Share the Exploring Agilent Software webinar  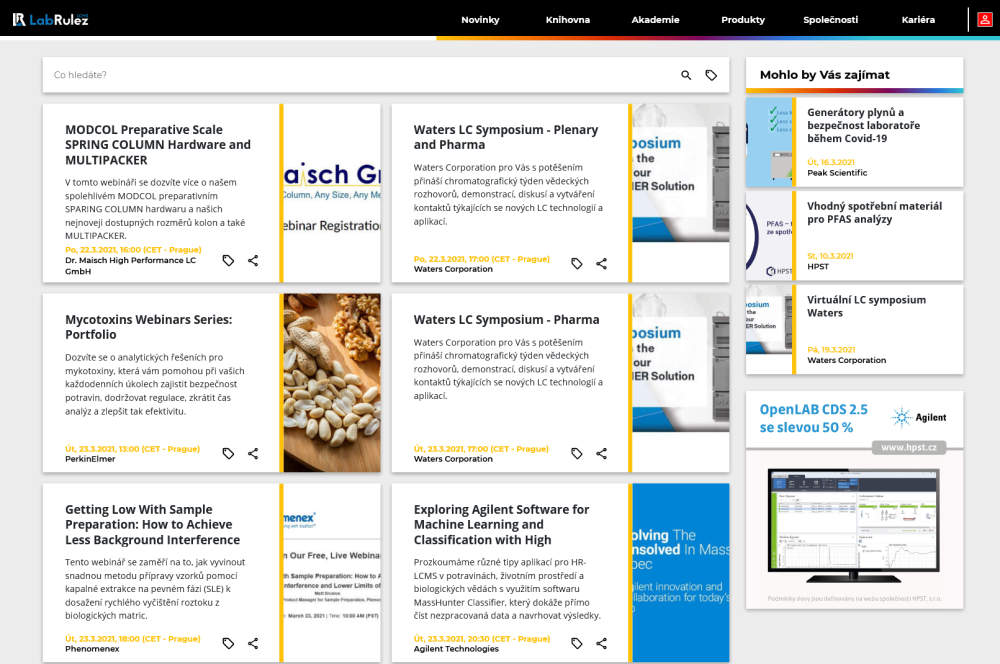(x=601, y=644)
